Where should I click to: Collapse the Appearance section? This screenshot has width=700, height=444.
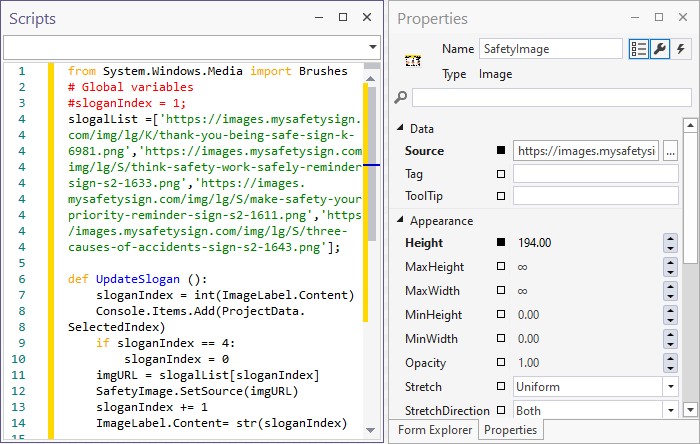coord(401,221)
